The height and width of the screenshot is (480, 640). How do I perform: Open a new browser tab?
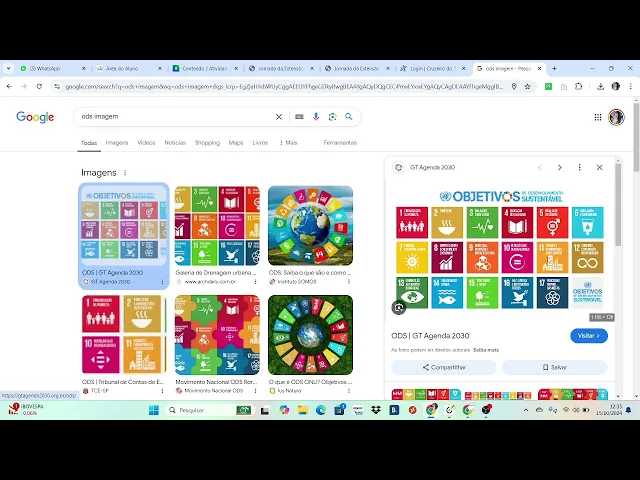point(554,68)
